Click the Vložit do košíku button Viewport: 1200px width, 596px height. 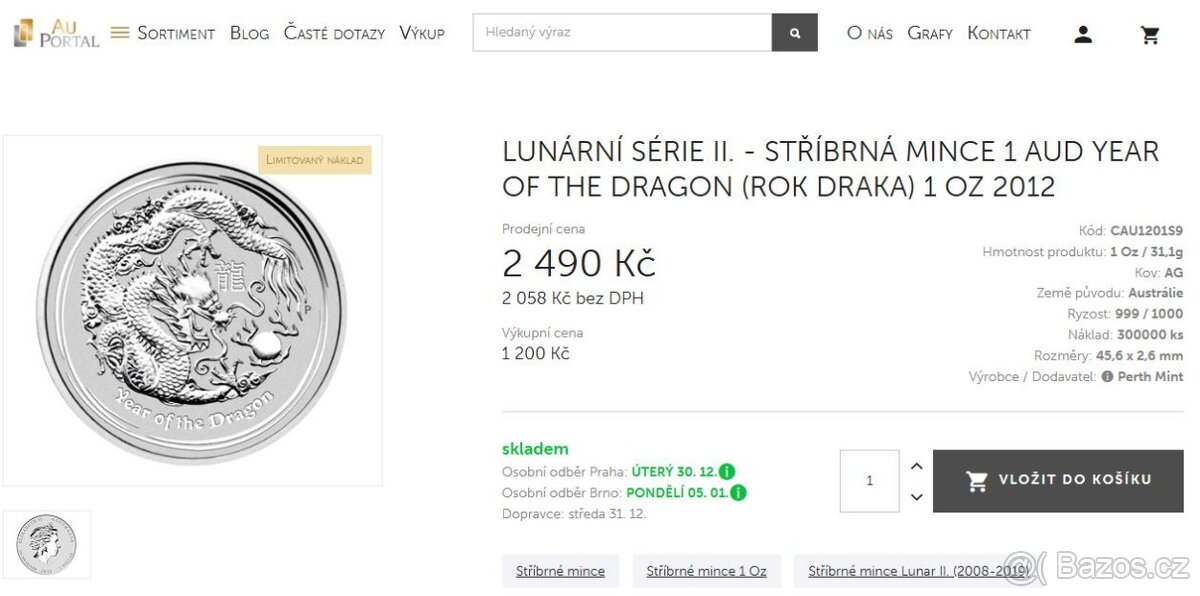tap(1057, 480)
